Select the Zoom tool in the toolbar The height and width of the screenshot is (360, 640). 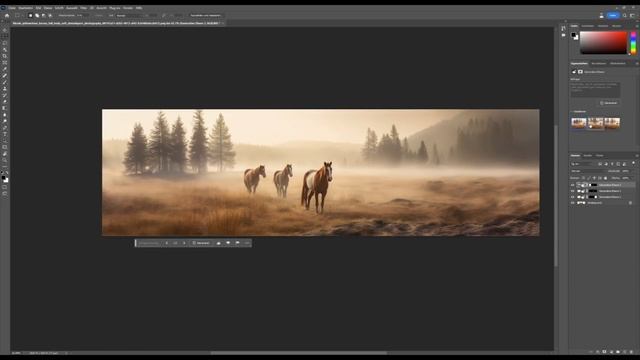[x=5, y=160]
